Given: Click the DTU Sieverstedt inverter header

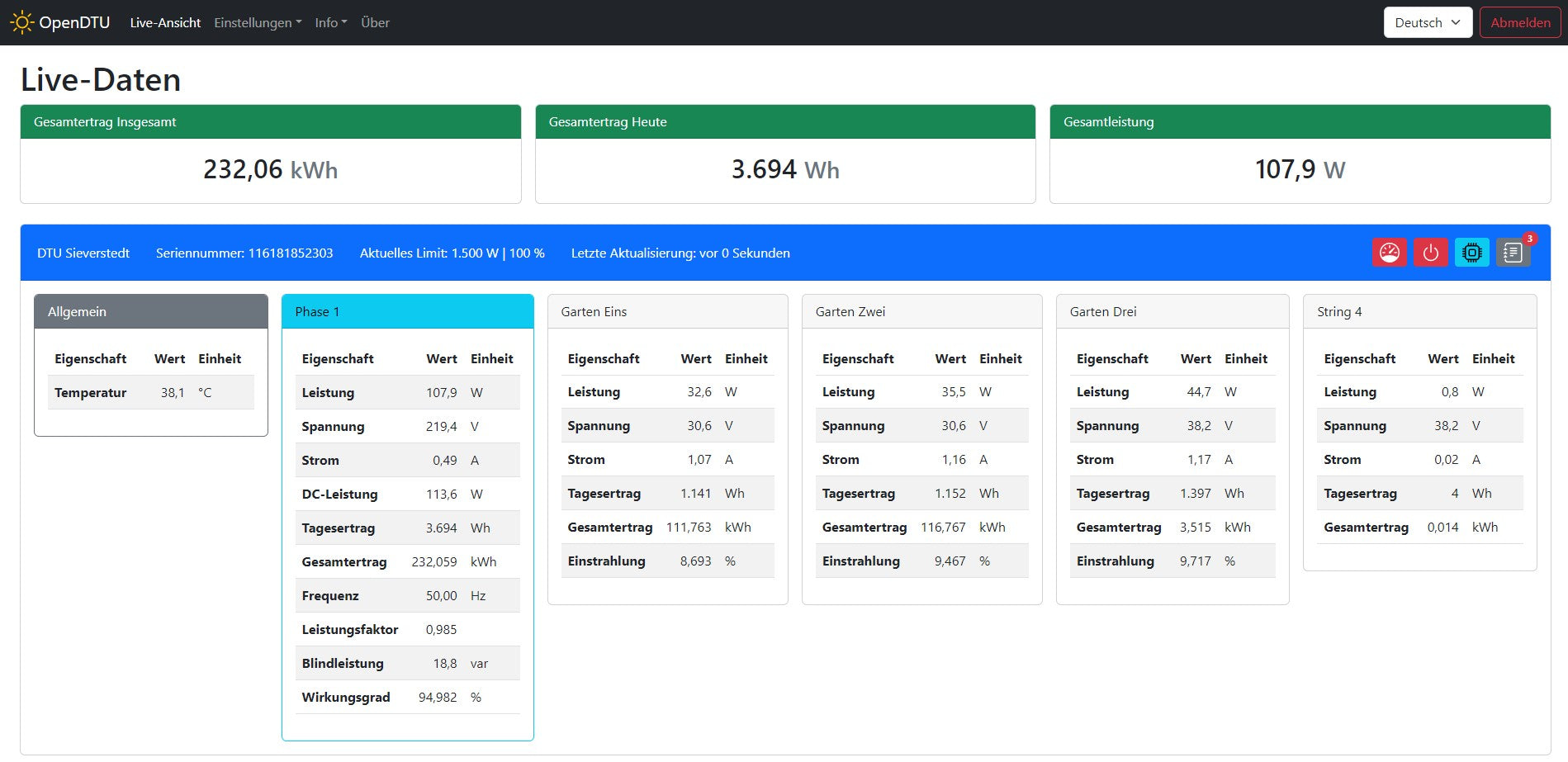Looking at the screenshot, I should (x=785, y=253).
